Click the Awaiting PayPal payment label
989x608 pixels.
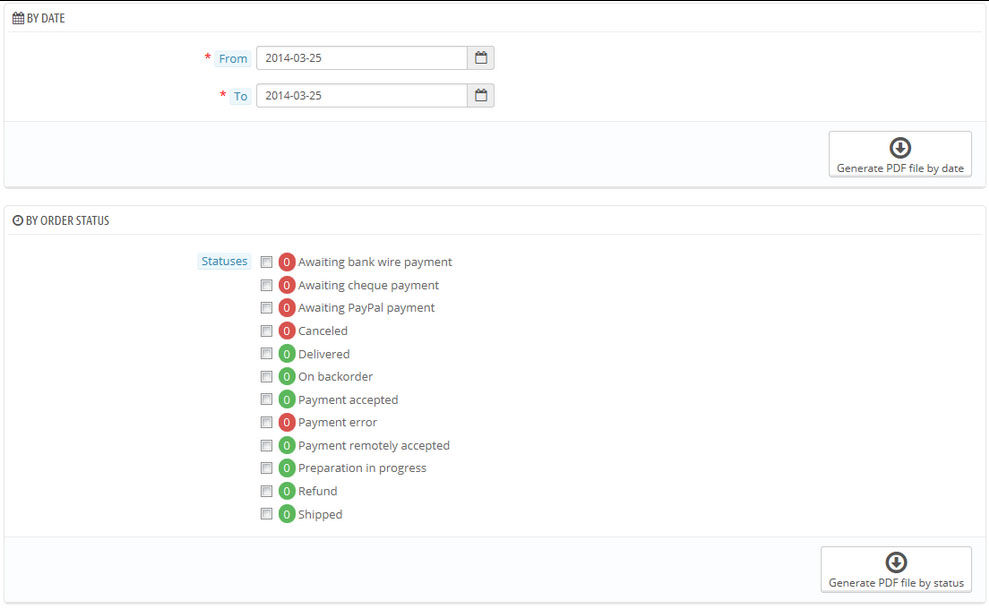(366, 308)
